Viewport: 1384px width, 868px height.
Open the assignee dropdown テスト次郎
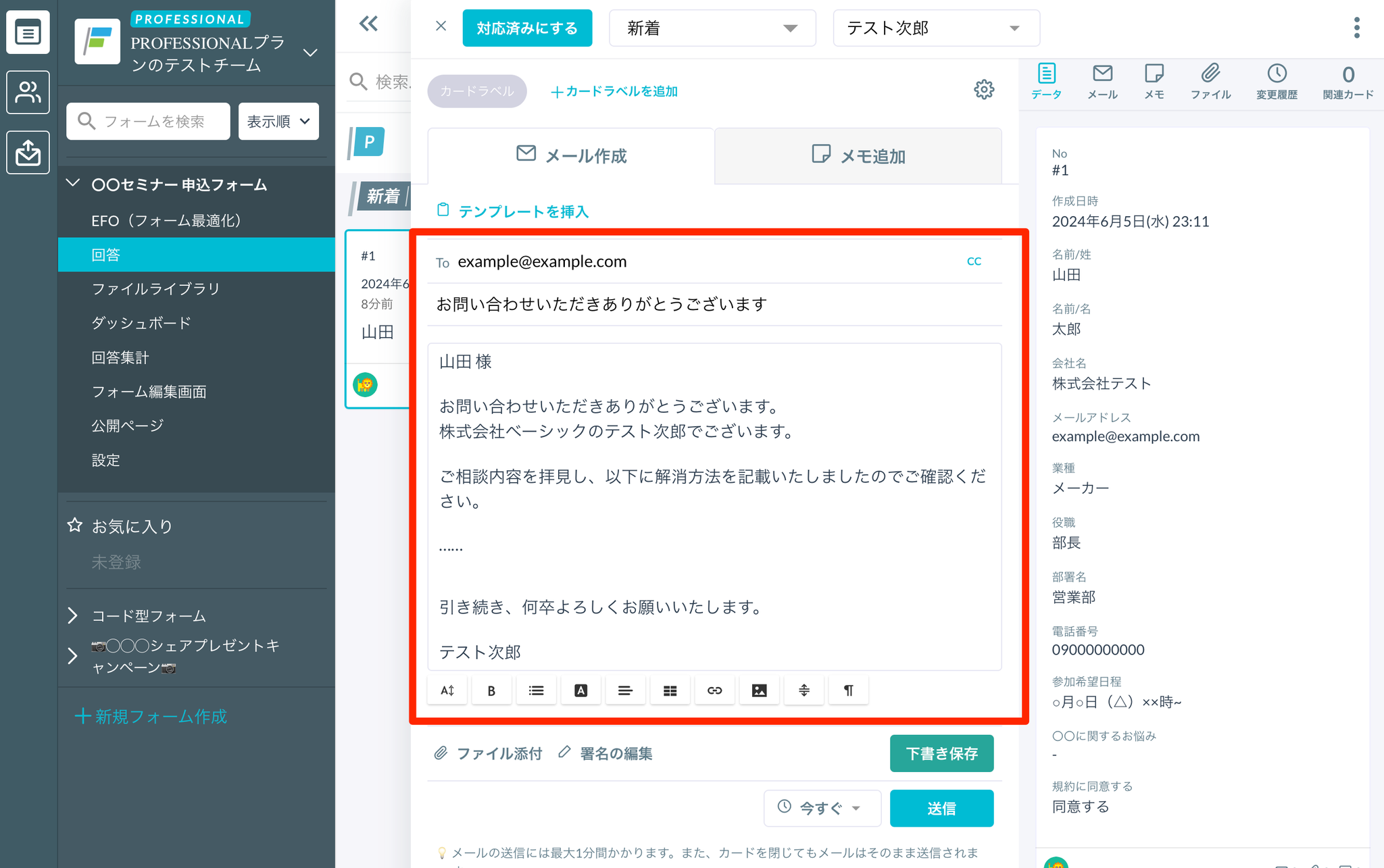[935, 28]
